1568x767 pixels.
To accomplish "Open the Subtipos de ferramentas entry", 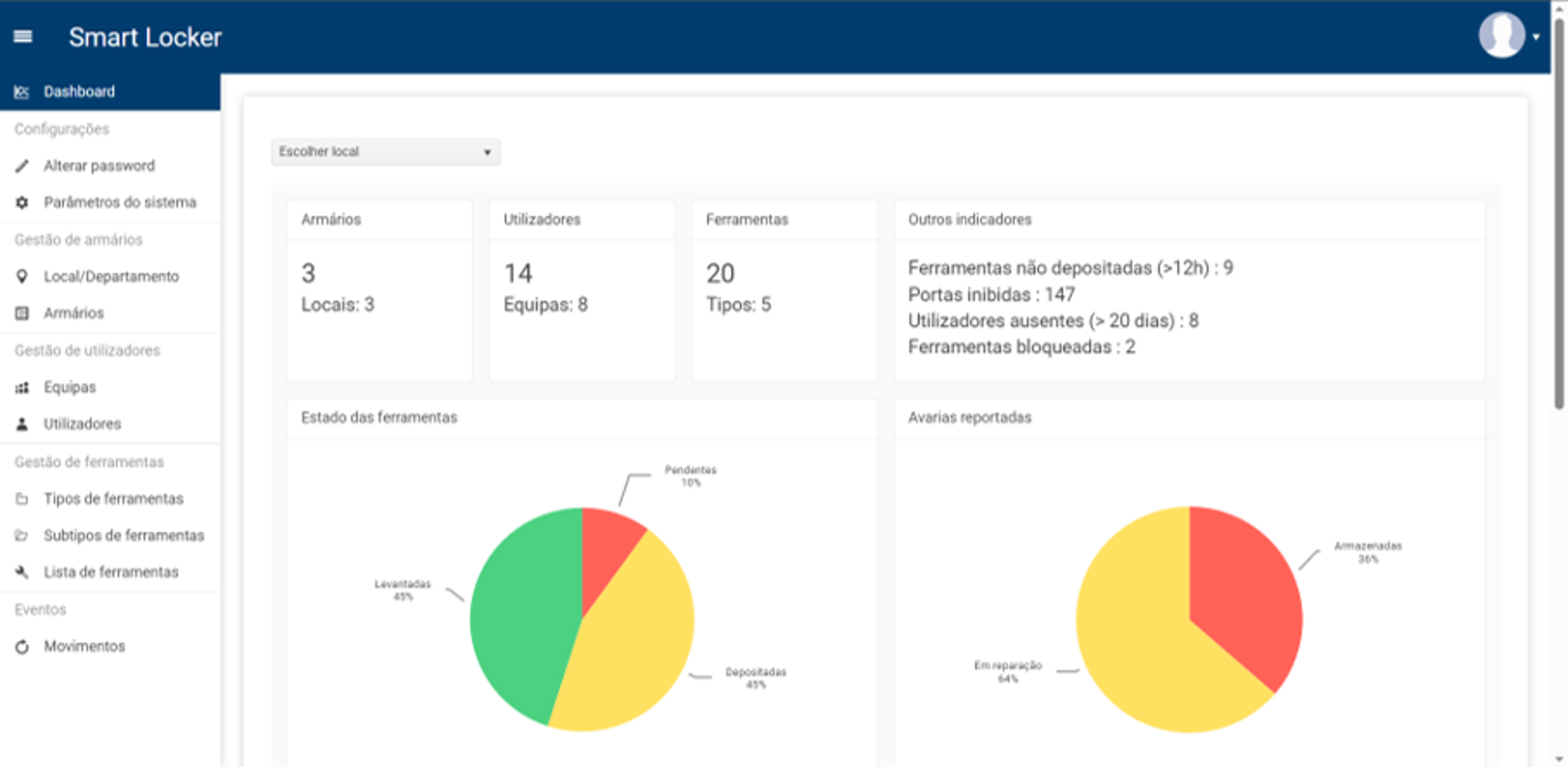I will 124,535.
